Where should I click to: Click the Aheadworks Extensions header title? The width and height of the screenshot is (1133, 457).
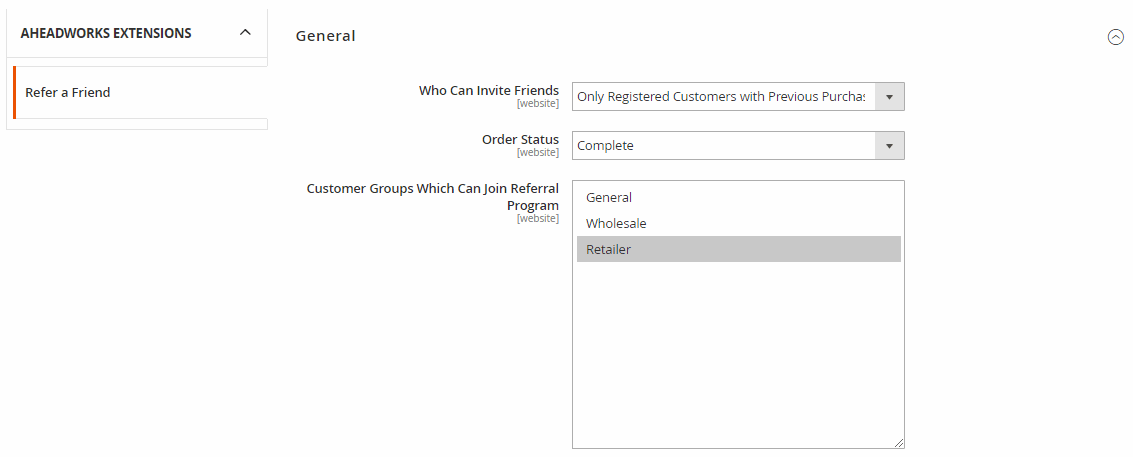tap(106, 33)
